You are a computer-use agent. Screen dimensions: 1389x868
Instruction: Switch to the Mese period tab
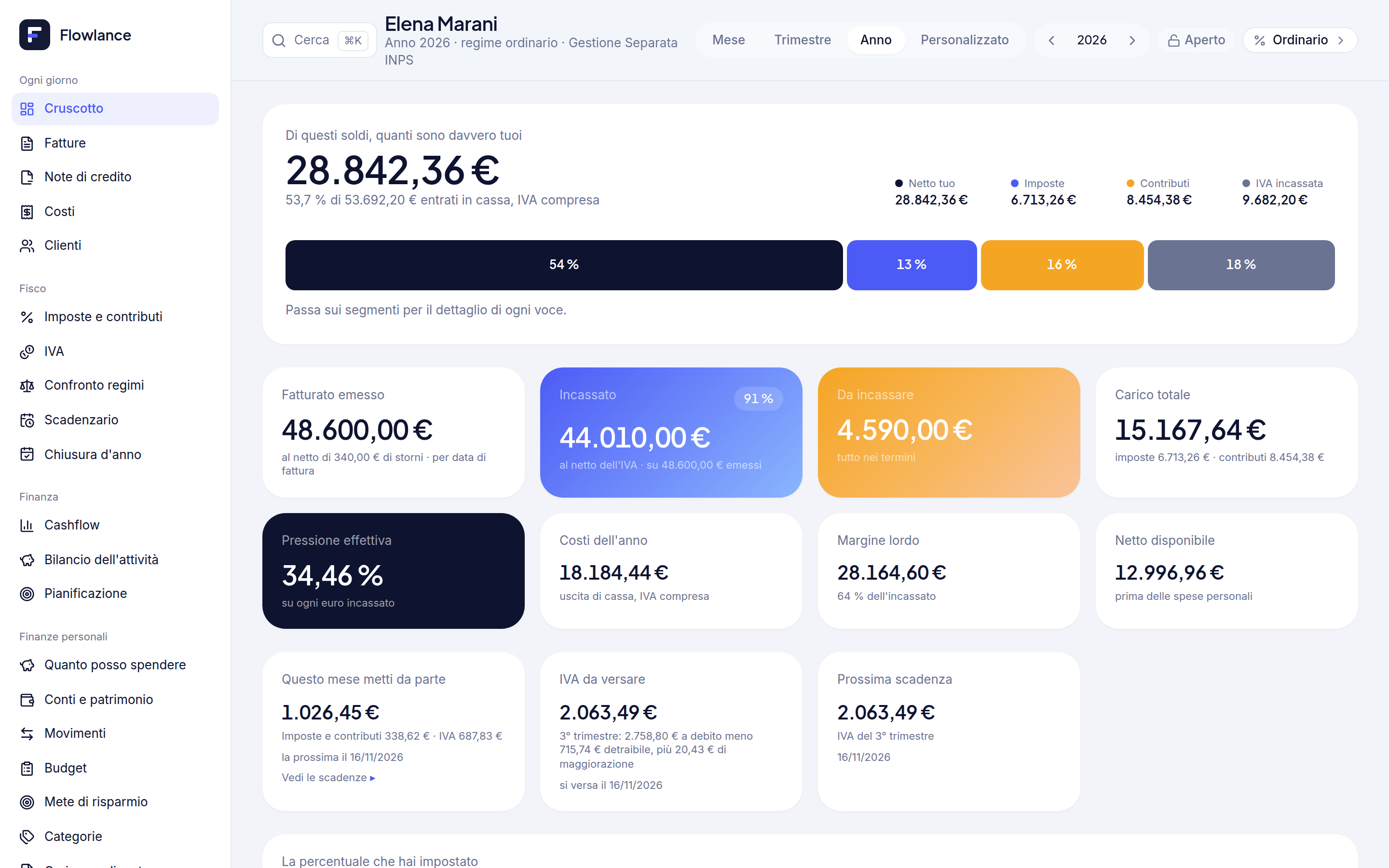(728, 40)
